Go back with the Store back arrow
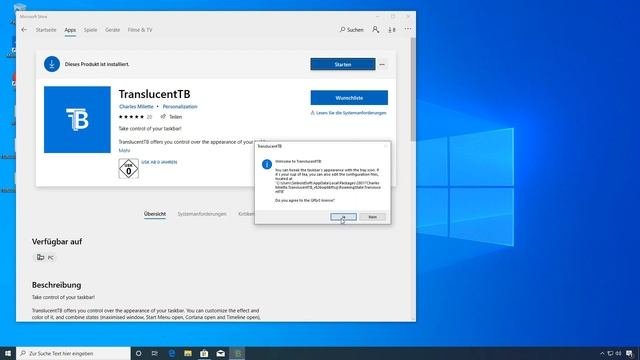Image resolution: width=640 pixels, height=360 pixels. [24, 30]
